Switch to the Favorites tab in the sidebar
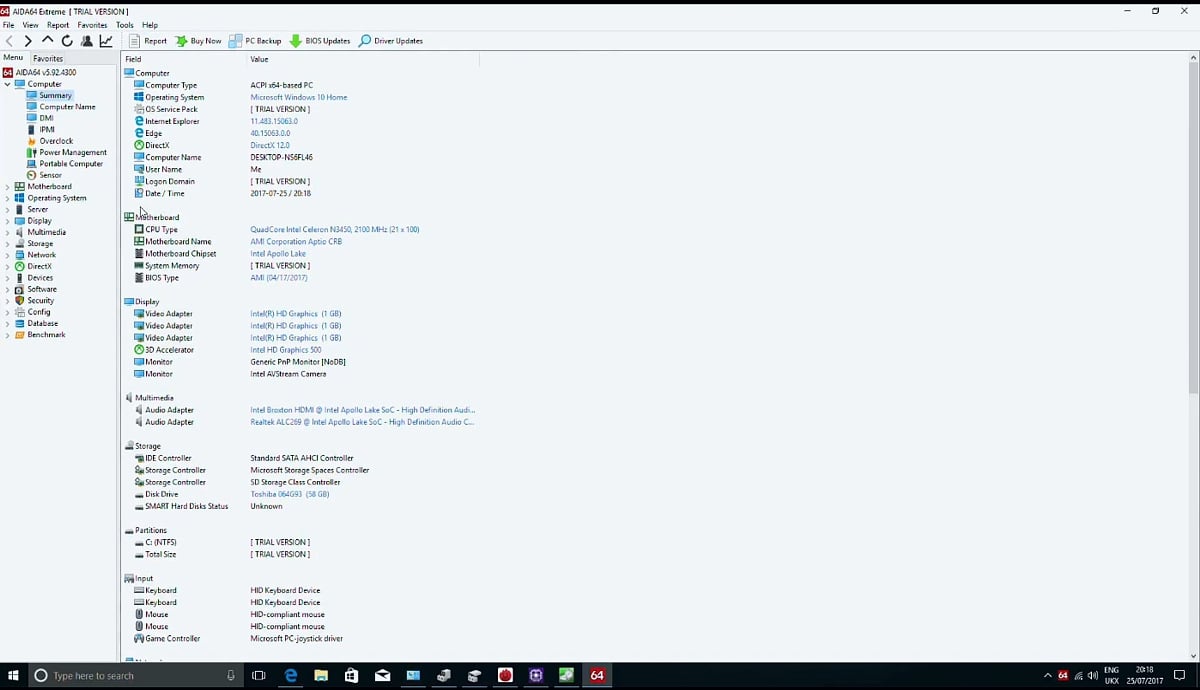The image size is (1200, 690). pyautogui.click(x=48, y=59)
